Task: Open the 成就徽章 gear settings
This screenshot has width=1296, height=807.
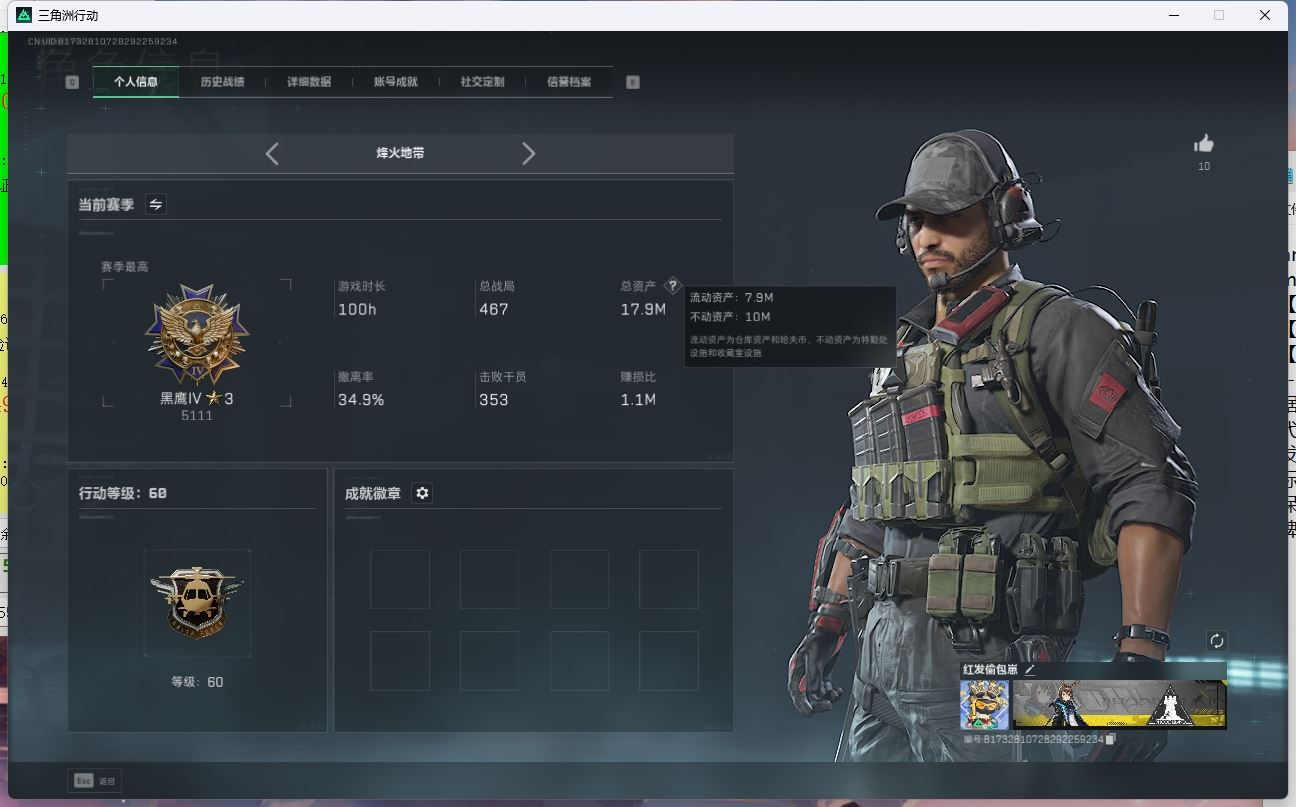Action: point(422,493)
